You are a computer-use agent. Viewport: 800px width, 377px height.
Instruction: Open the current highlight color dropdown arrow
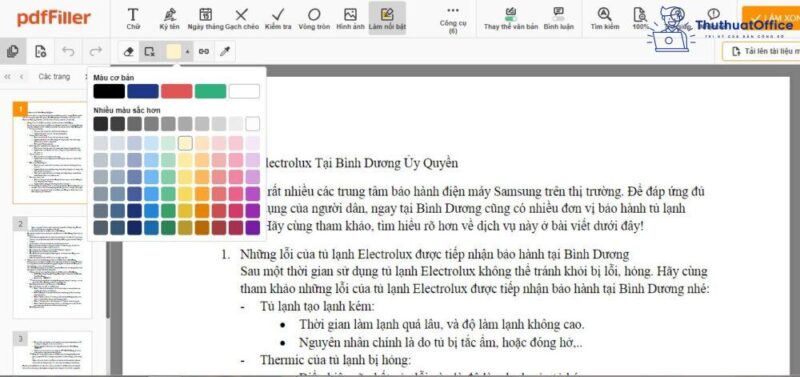(x=188, y=52)
